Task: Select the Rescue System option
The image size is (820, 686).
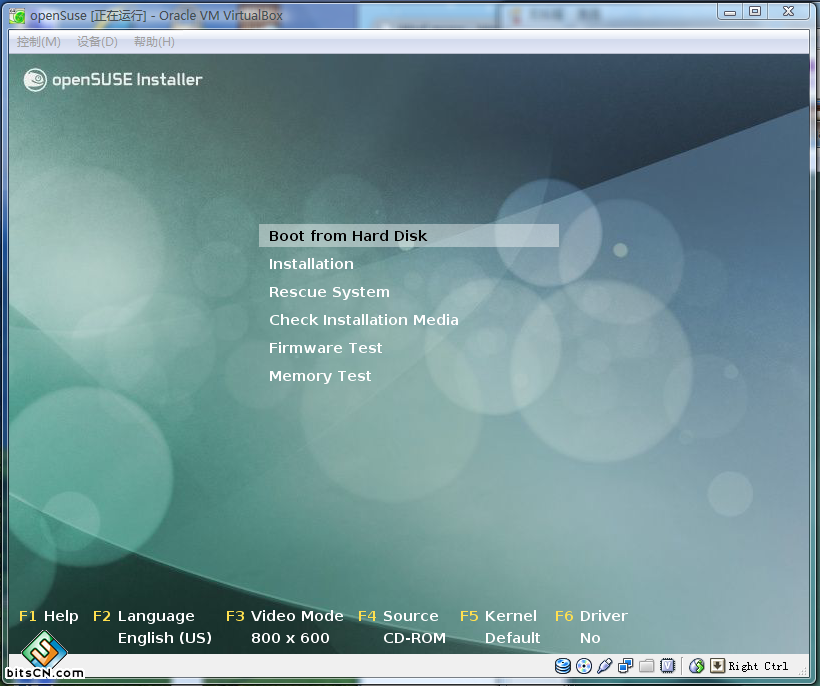Action: point(329,292)
